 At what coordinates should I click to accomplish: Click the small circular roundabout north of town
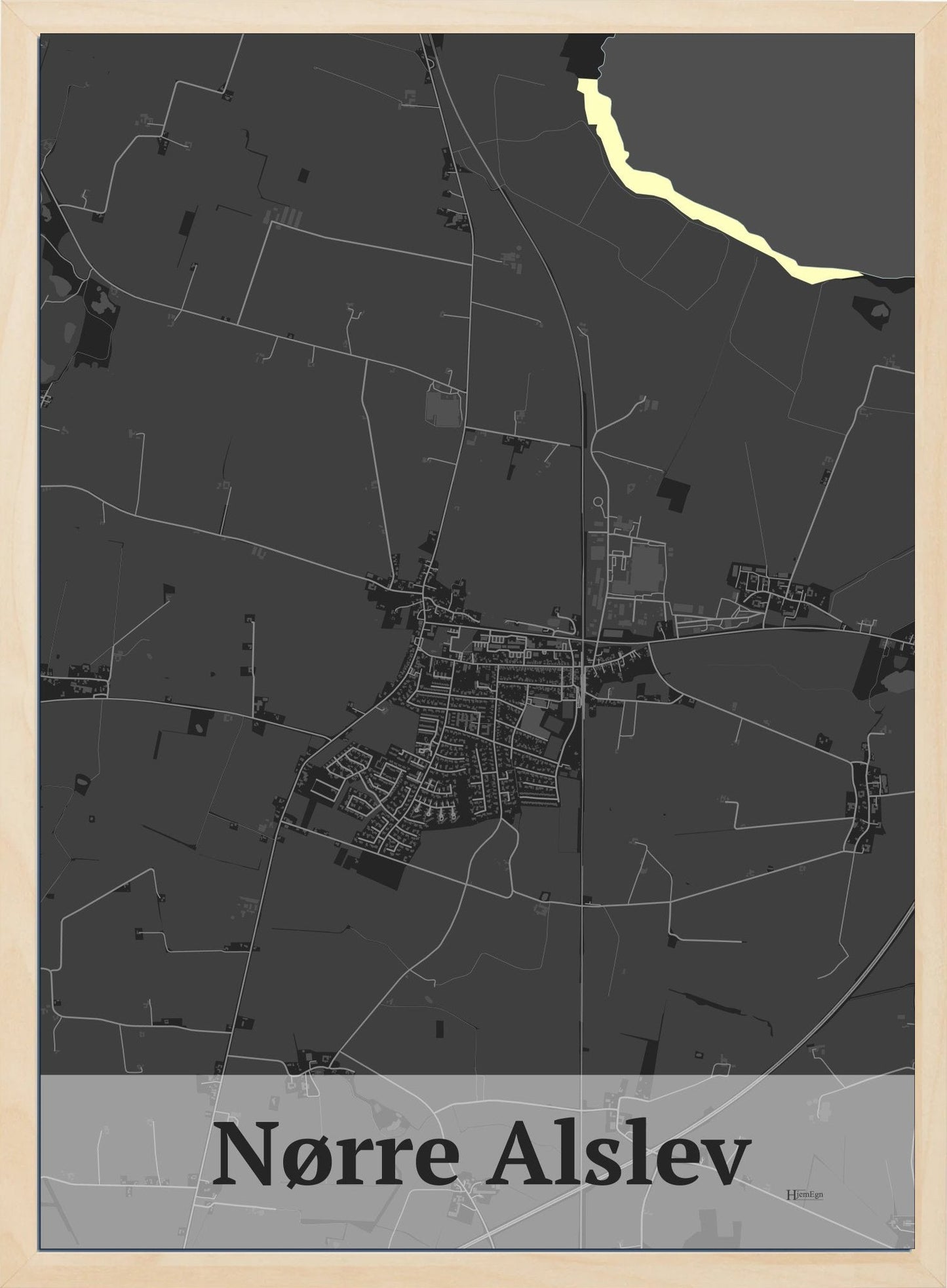(x=597, y=503)
